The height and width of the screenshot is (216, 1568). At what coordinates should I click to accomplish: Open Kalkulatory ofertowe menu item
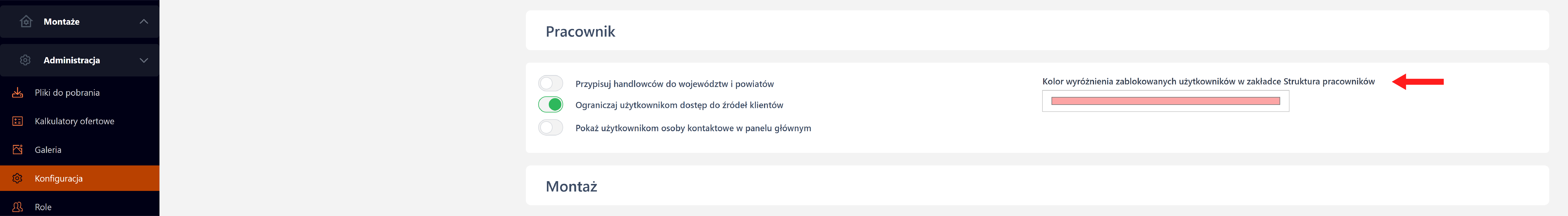click(x=74, y=121)
